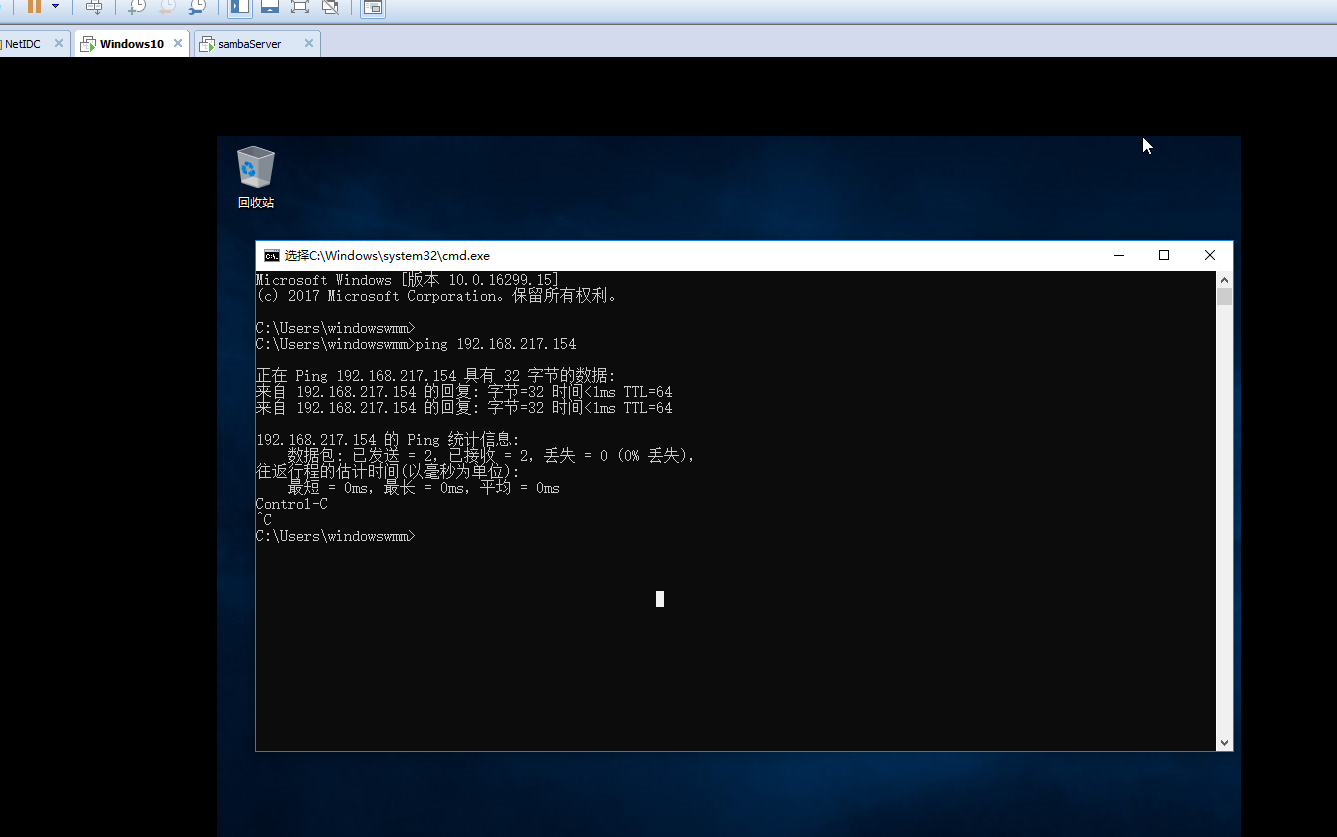Screen dimensions: 1337x837
Task: Click the '最短 = 0ms' statistics line
Action: coord(424,488)
